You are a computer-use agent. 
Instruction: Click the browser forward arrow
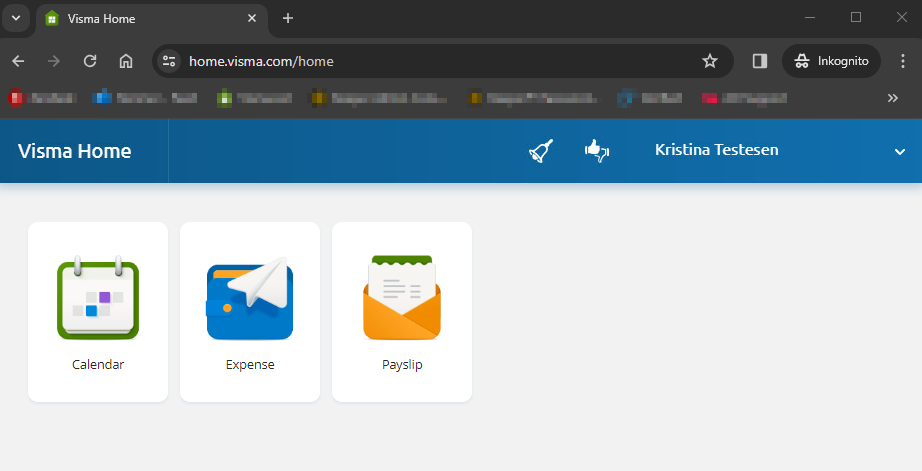pos(54,61)
